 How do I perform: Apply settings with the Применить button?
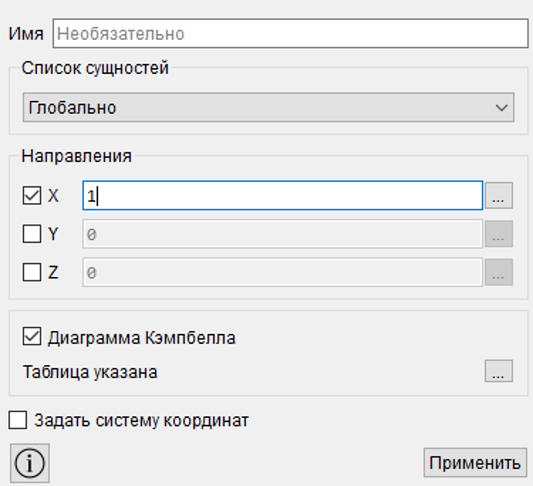point(475,463)
